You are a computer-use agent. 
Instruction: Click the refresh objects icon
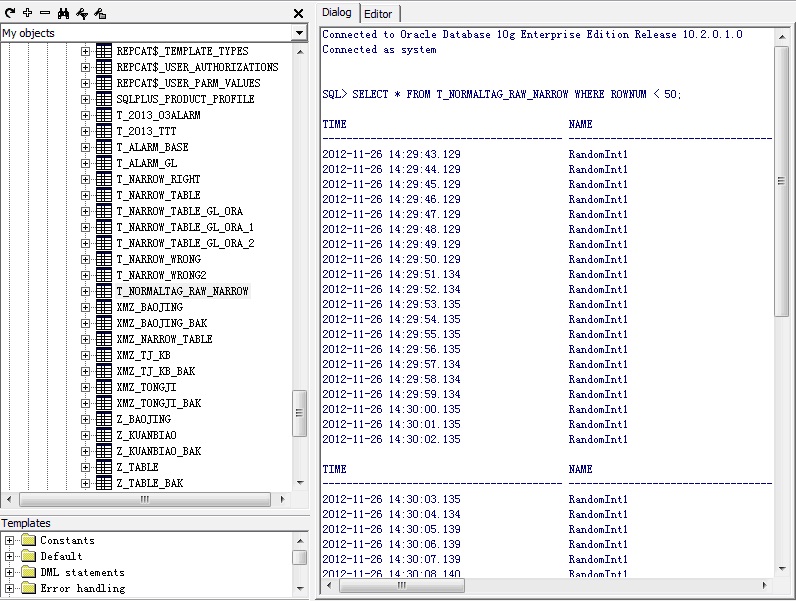[x=10, y=13]
